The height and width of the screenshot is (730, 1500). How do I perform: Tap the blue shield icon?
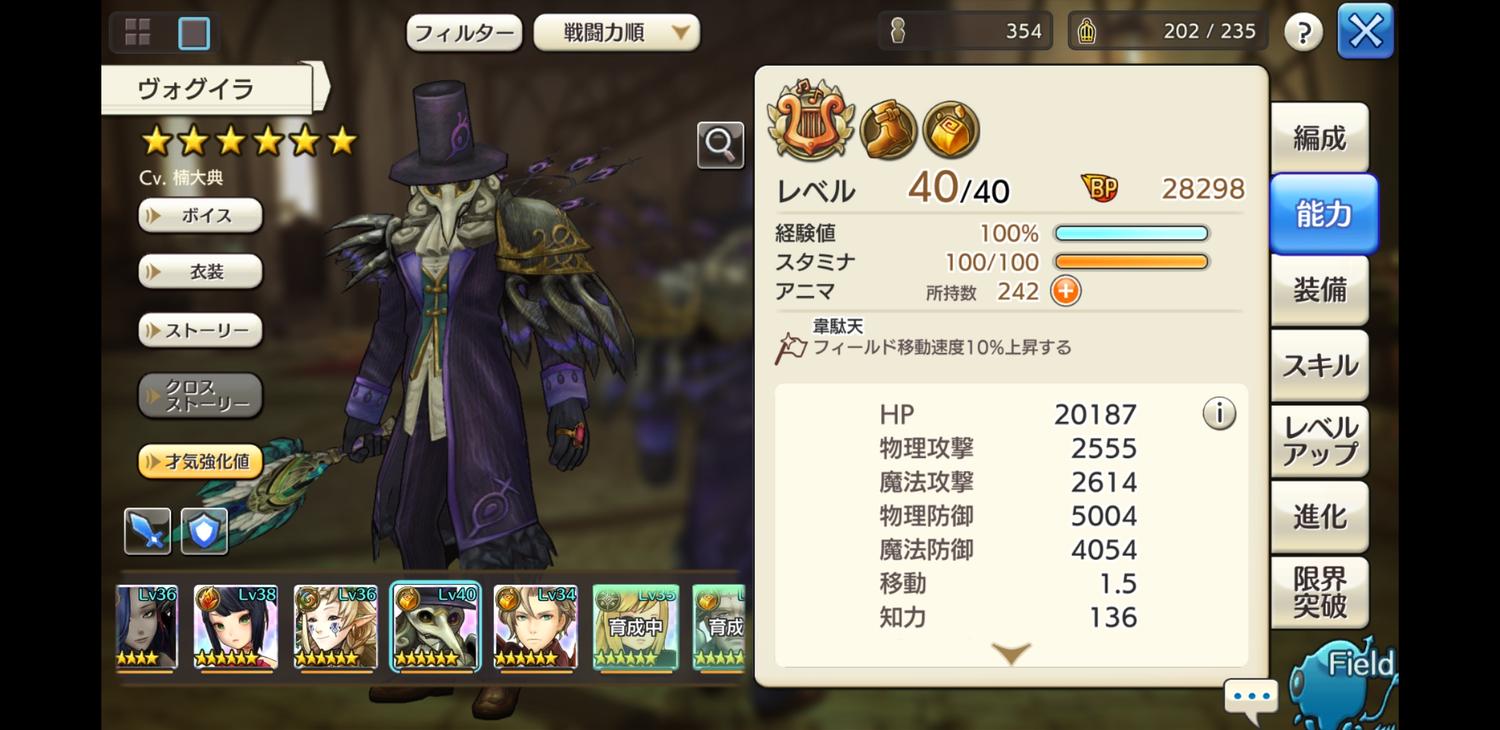[204, 531]
